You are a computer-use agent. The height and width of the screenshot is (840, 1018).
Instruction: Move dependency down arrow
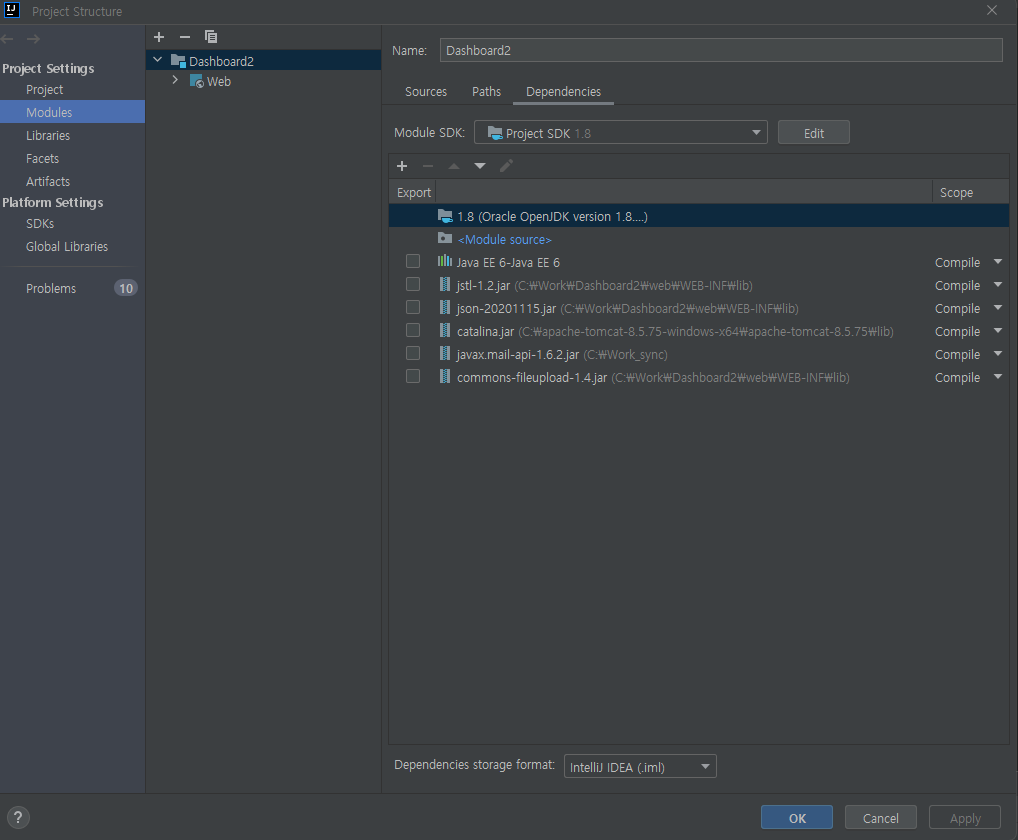pyautogui.click(x=480, y=166)
